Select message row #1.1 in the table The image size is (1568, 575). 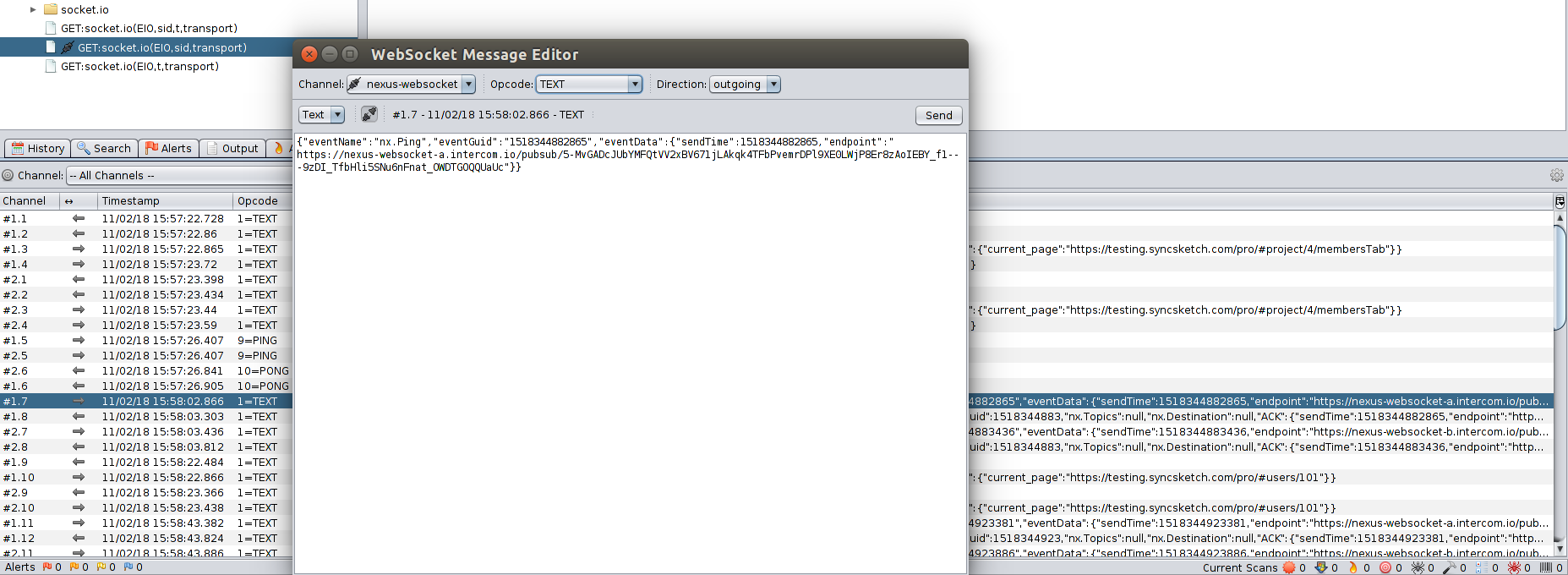tap(146, 218)
